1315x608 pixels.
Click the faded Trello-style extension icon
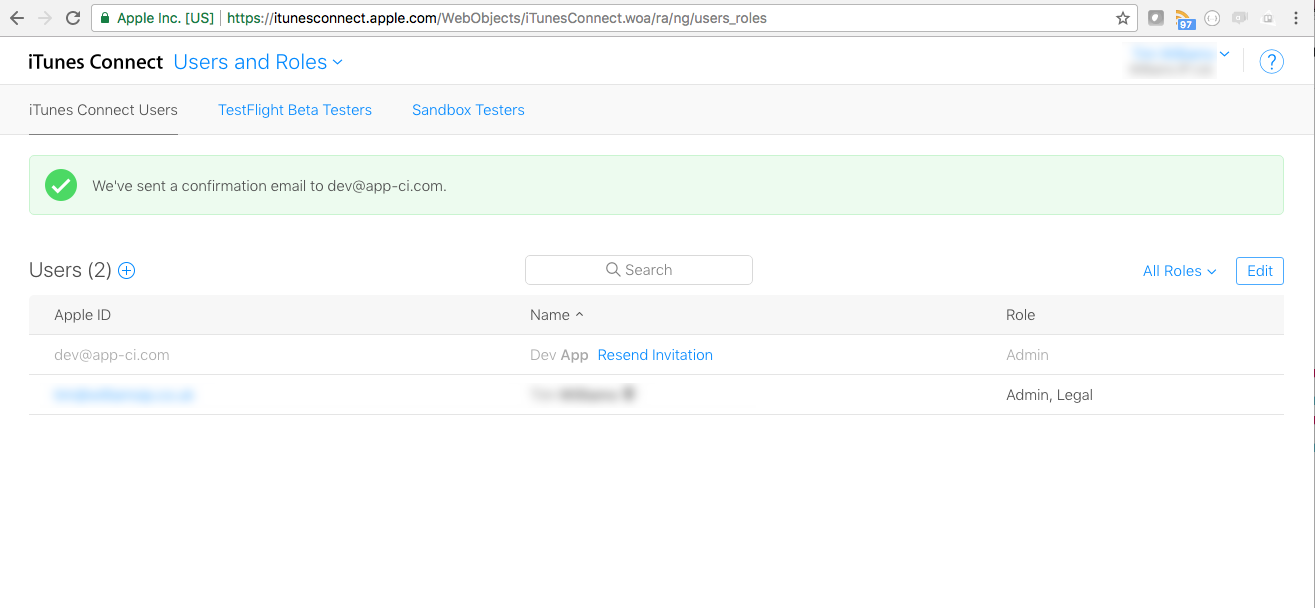[1268, 18]
